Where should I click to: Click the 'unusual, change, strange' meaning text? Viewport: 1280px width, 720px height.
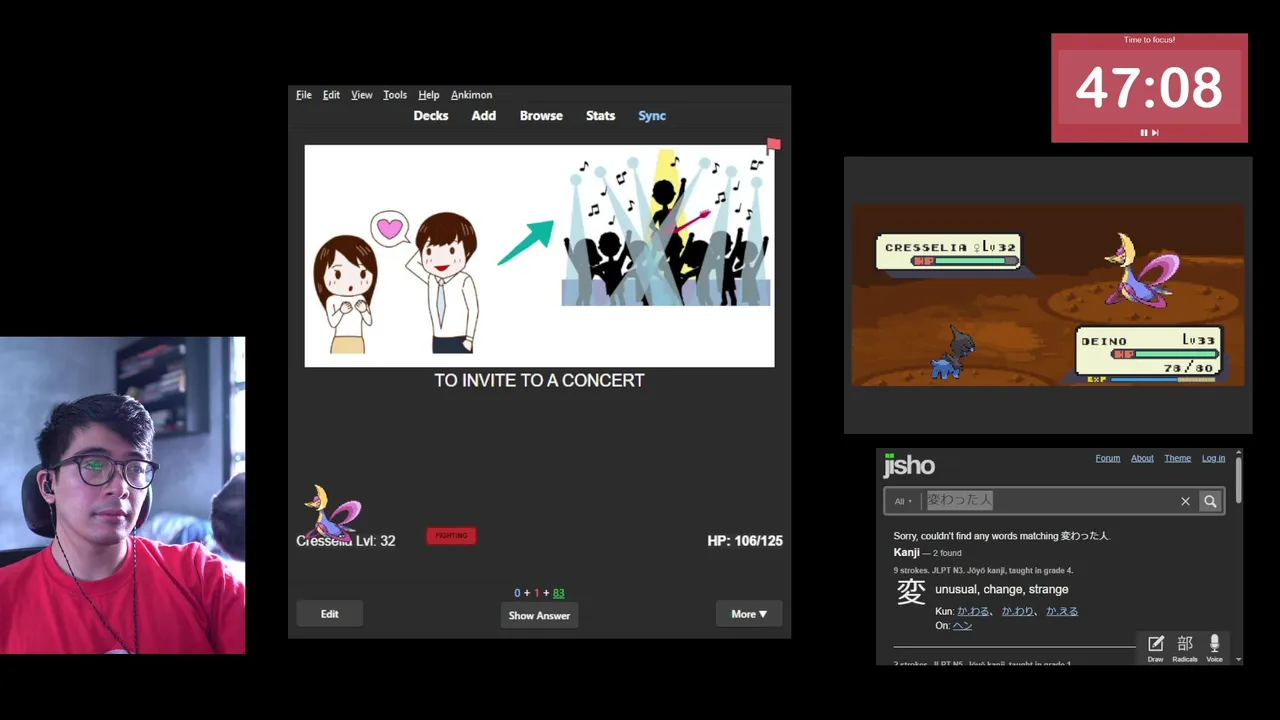[x=1001, y=589]
